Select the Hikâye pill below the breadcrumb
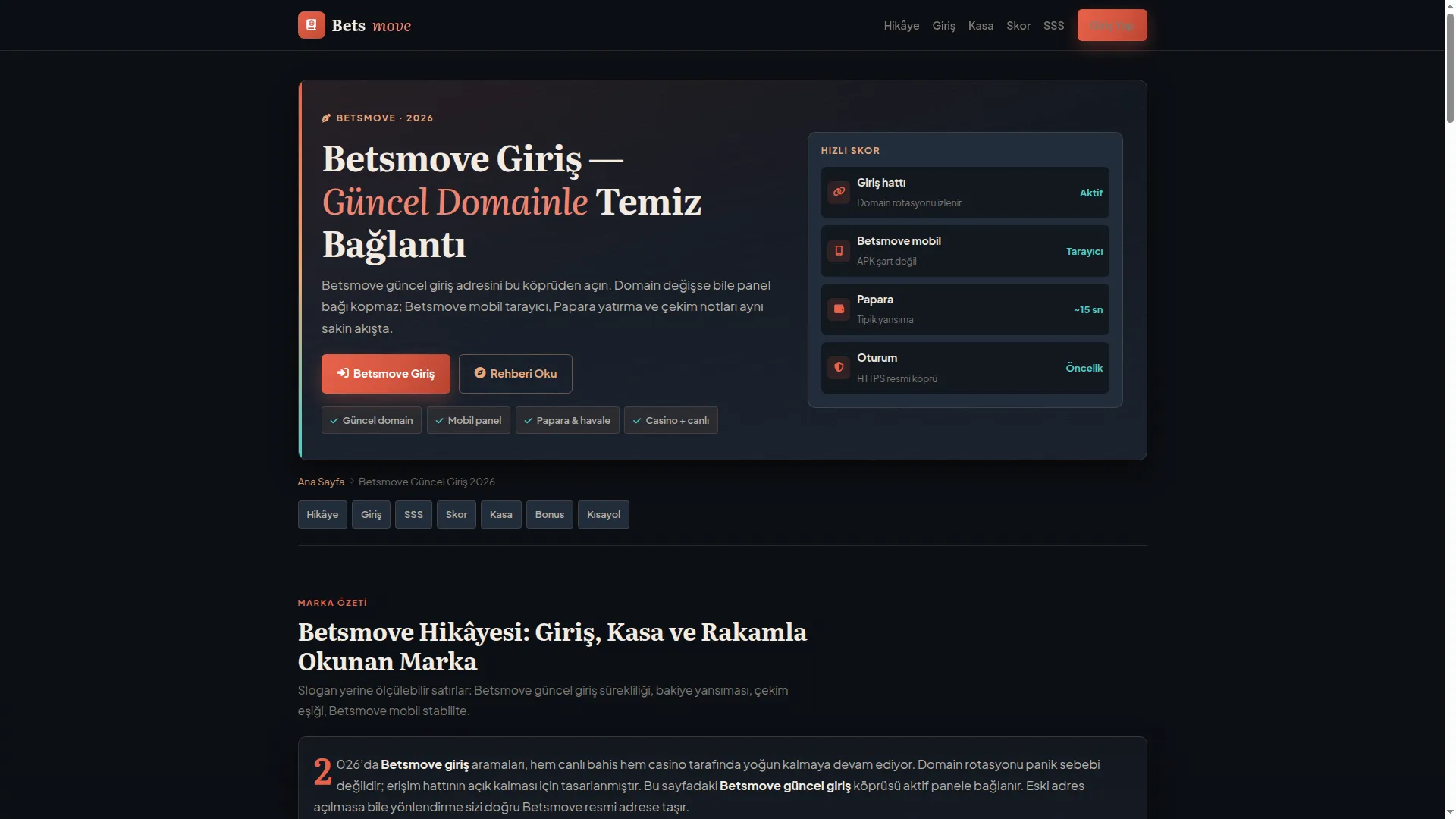The height and width of the screenshot is (819, 1456). point(322,515)
